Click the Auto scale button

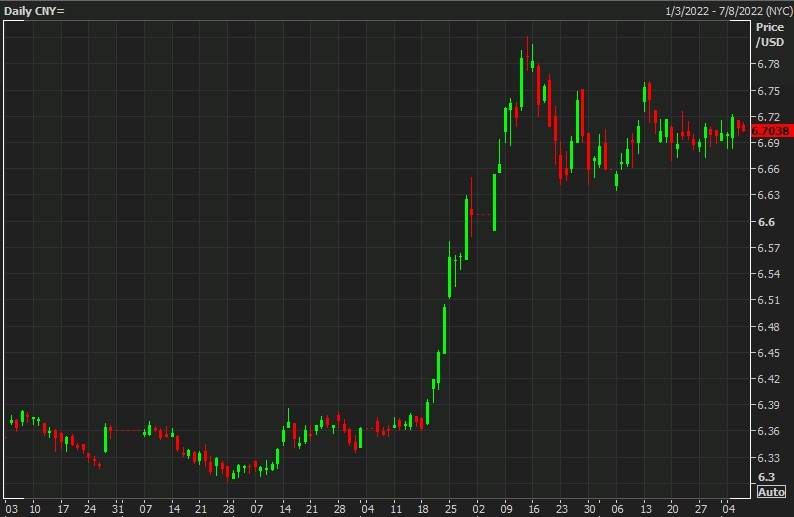[771, 492]
